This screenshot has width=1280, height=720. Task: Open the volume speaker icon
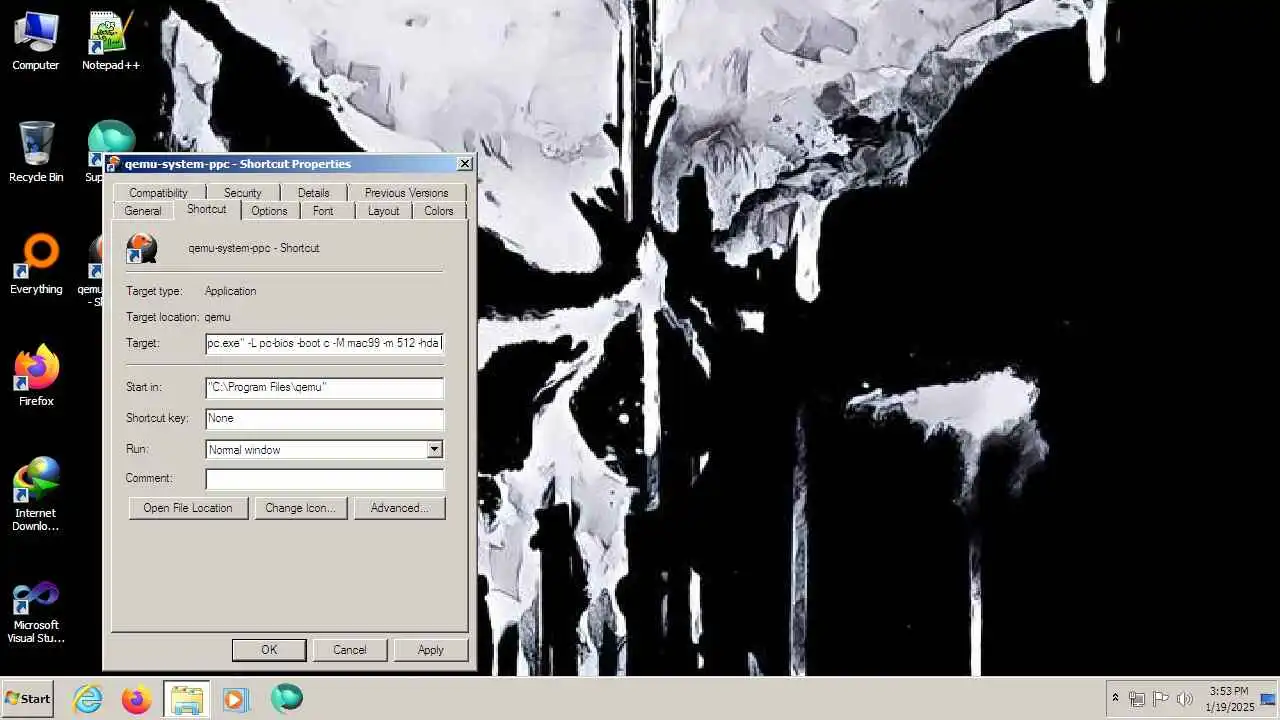(1185, 699)
